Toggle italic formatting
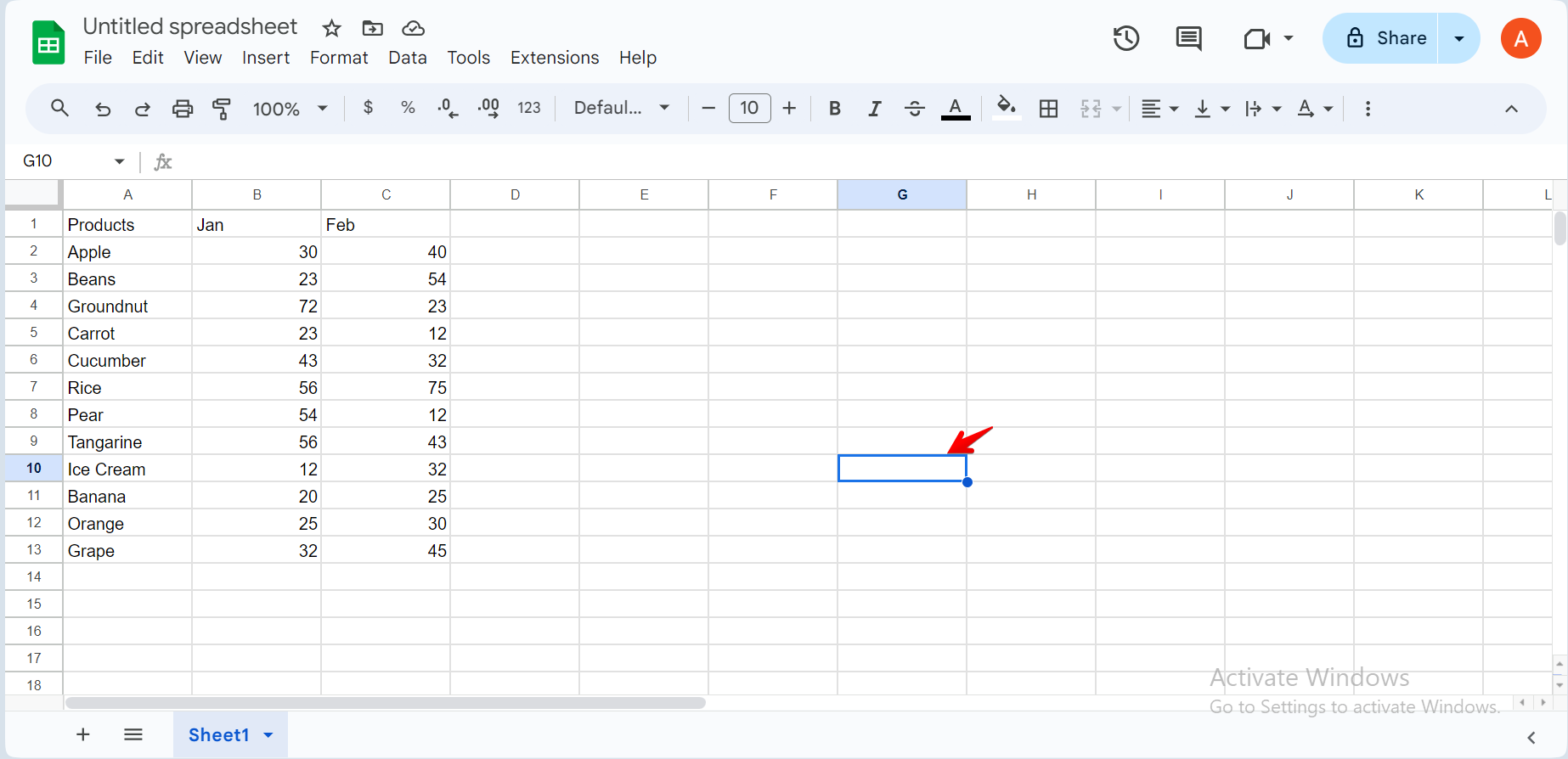1568x759 pixels. (x=874, y=109)
